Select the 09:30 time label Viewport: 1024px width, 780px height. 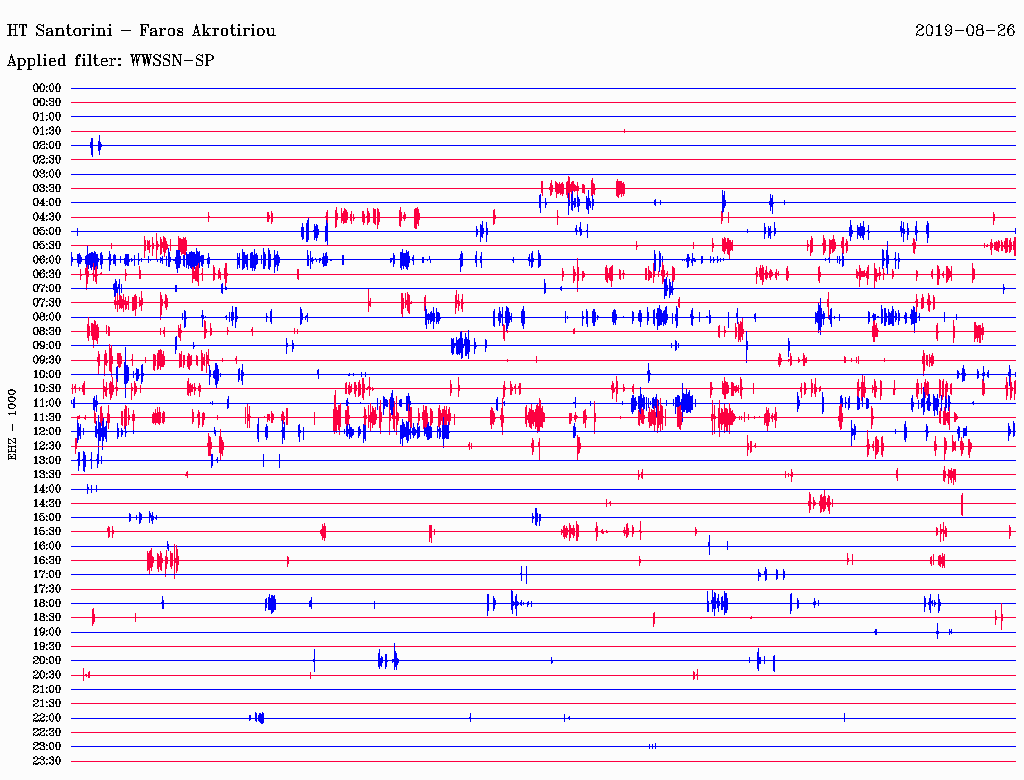[46, 360]
